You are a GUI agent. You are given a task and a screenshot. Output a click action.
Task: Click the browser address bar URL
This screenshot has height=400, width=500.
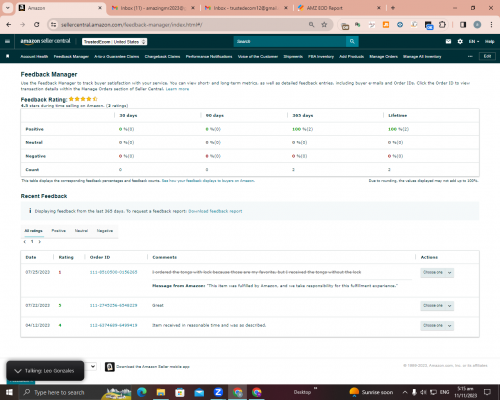pyautogui.click(x=132, y=25)
